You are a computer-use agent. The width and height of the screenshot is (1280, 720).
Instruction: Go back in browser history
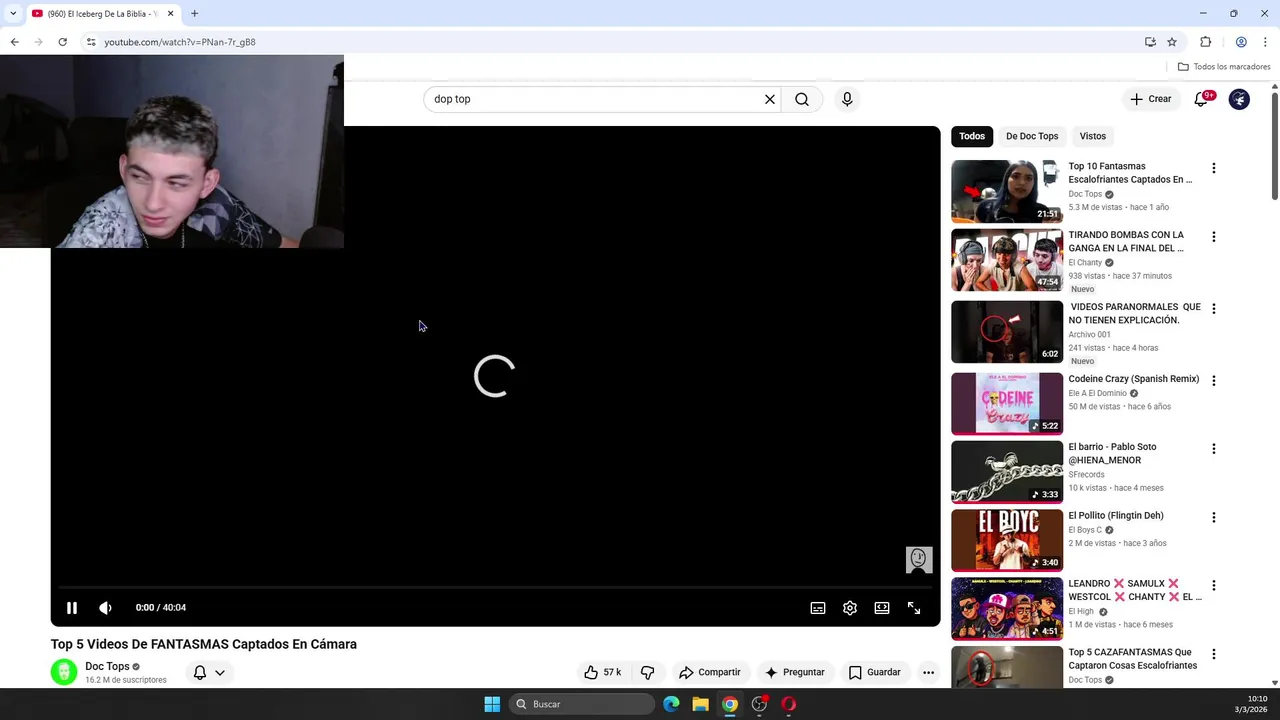14,42
